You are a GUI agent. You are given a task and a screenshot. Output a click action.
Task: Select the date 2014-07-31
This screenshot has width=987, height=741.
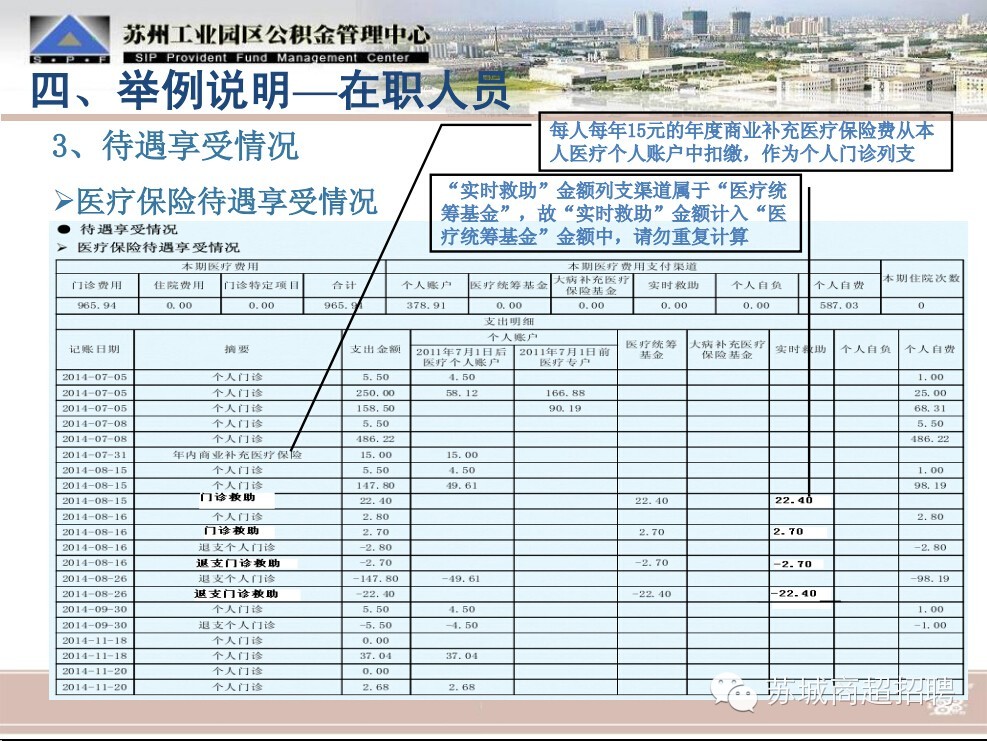pos(94,455)
